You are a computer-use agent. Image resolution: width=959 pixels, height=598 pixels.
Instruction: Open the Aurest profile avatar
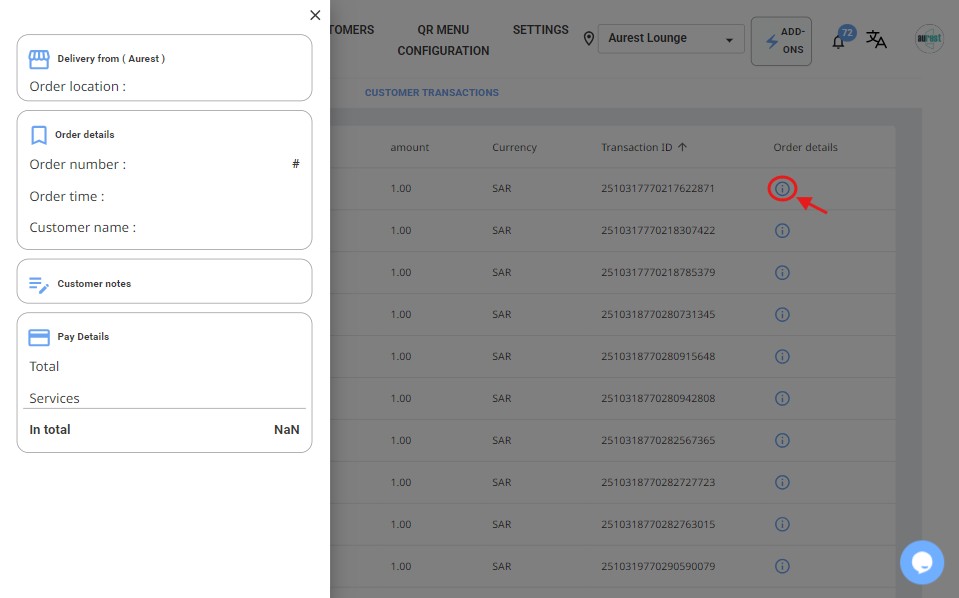[929, 39]
